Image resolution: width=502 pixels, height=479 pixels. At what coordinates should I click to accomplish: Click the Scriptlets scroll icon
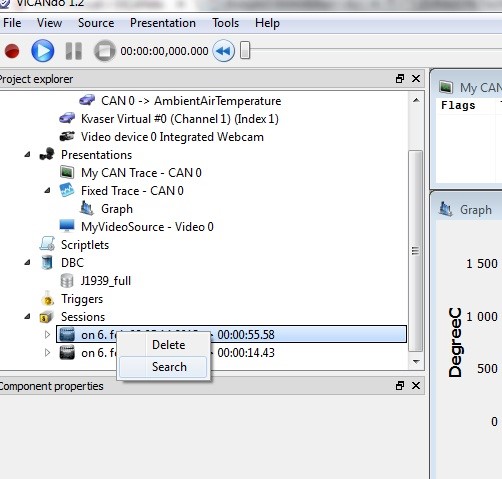(47, 244)
